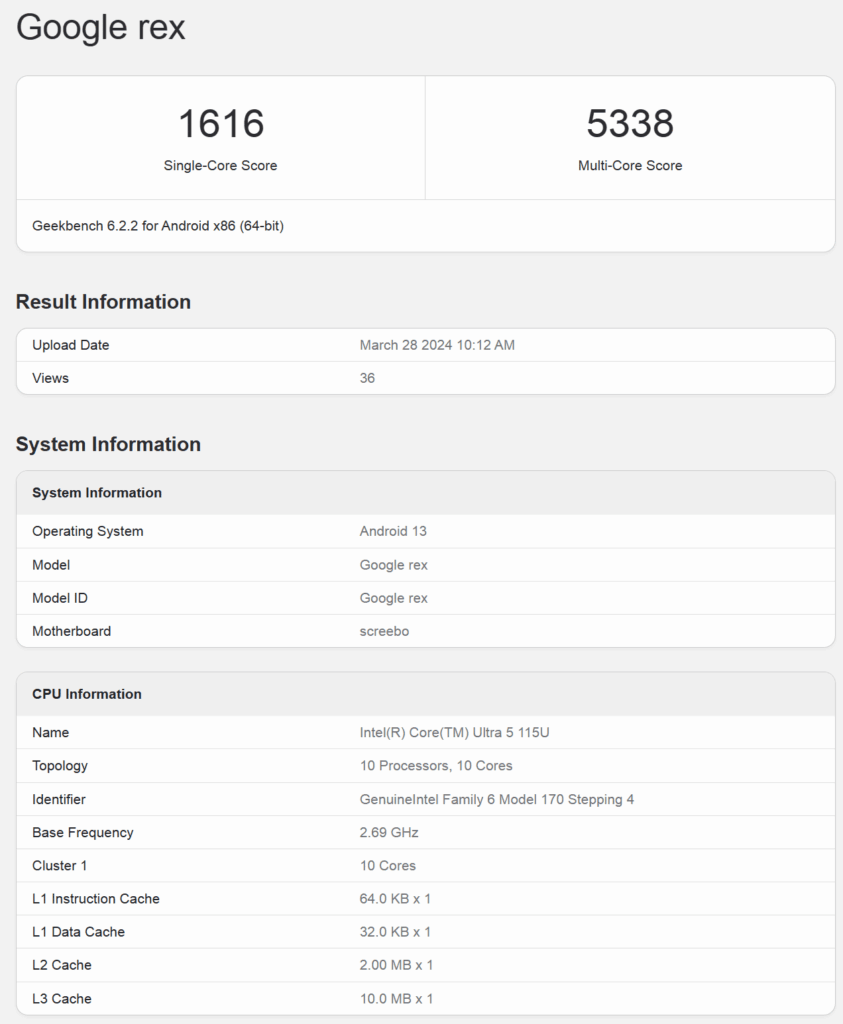Click the L3 Cache label
This screenshot has height=1024, width=843.
pyautogui.click(x=61, y=999)
